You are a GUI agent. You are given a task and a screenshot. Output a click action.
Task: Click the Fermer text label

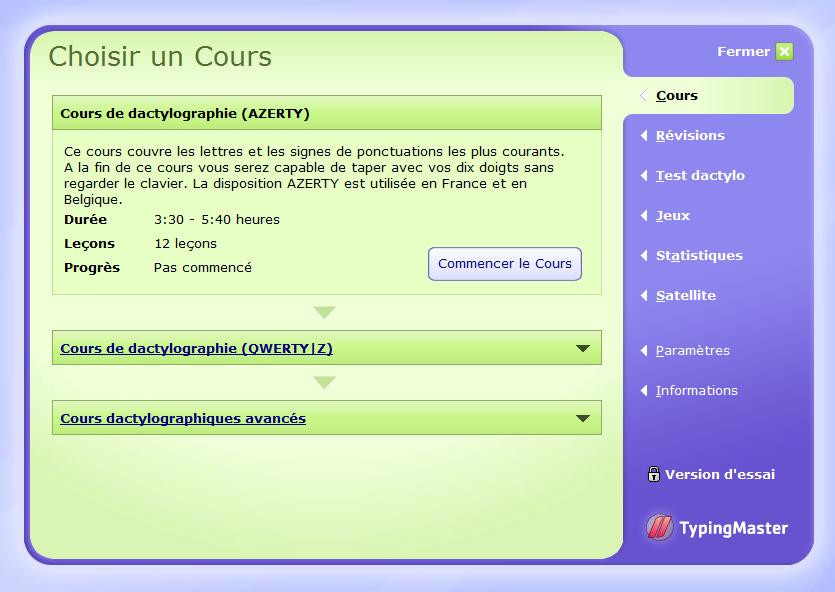[743, 52]
